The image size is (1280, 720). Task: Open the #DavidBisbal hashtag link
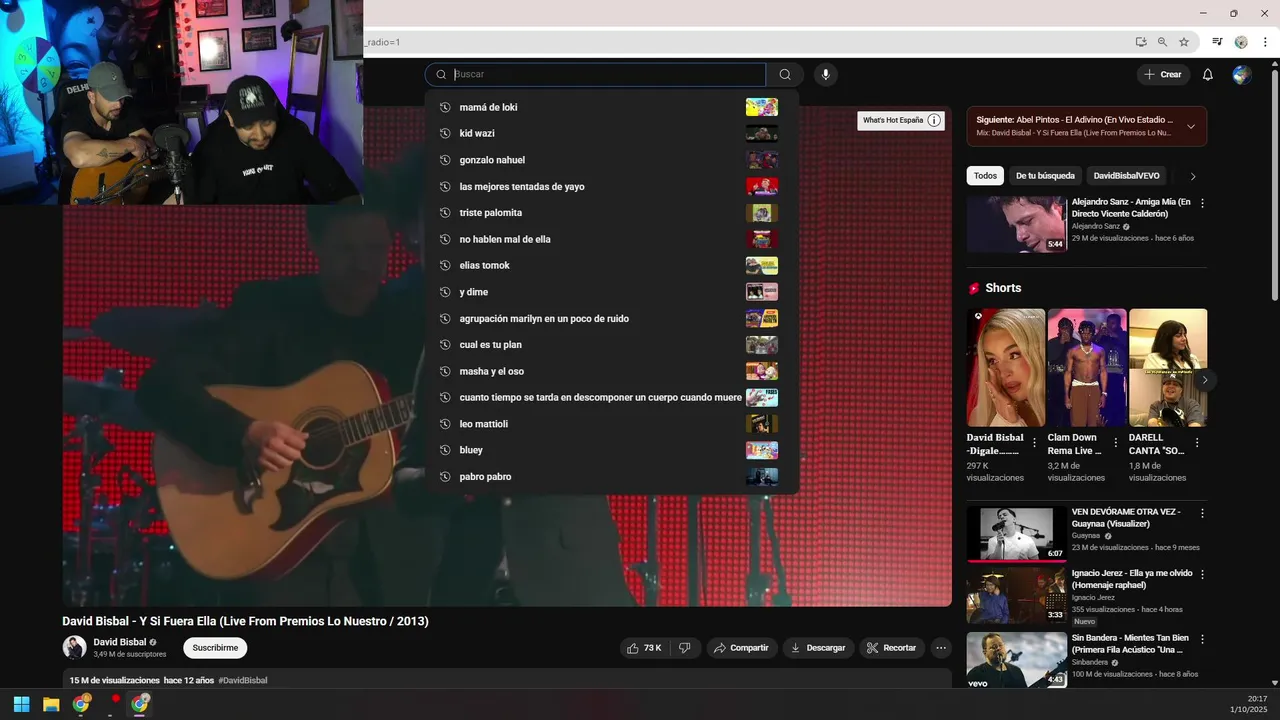(x=243, y=680)
